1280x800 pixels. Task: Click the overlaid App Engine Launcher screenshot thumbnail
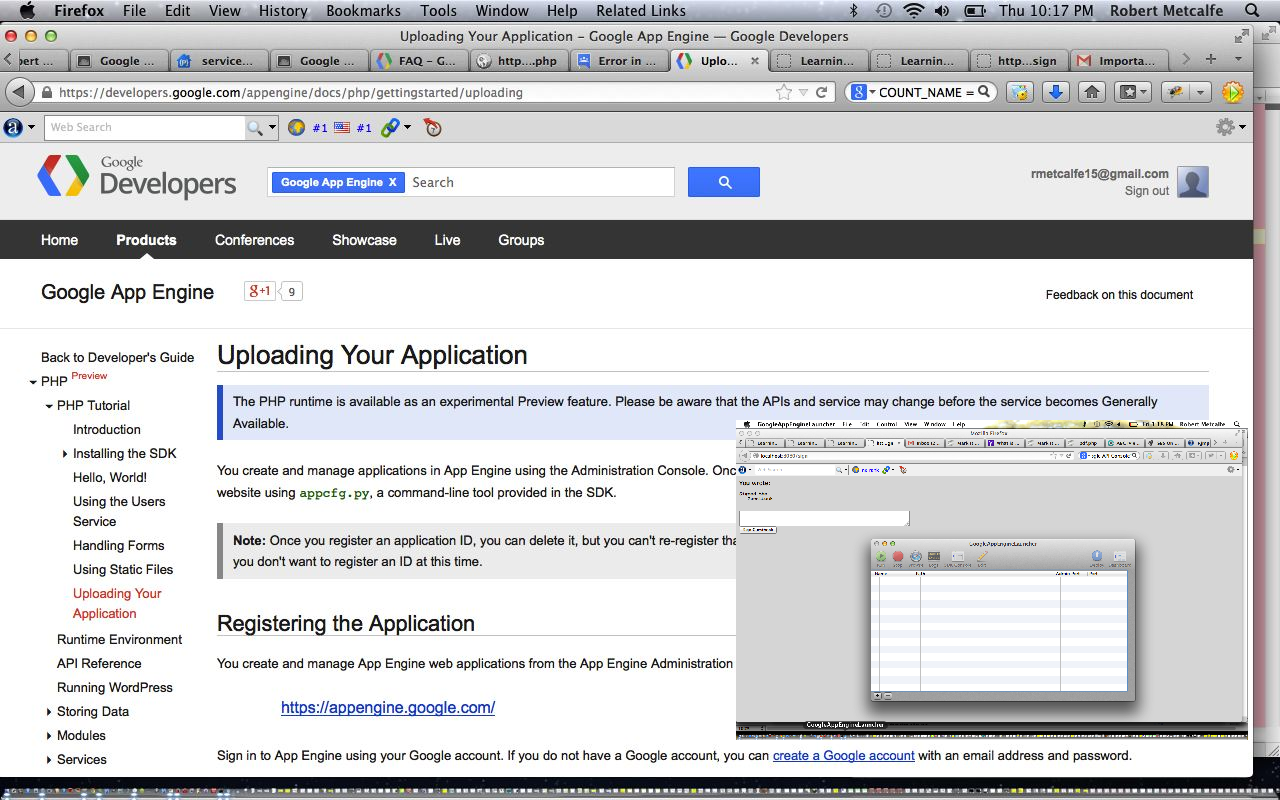pos(992,579)
